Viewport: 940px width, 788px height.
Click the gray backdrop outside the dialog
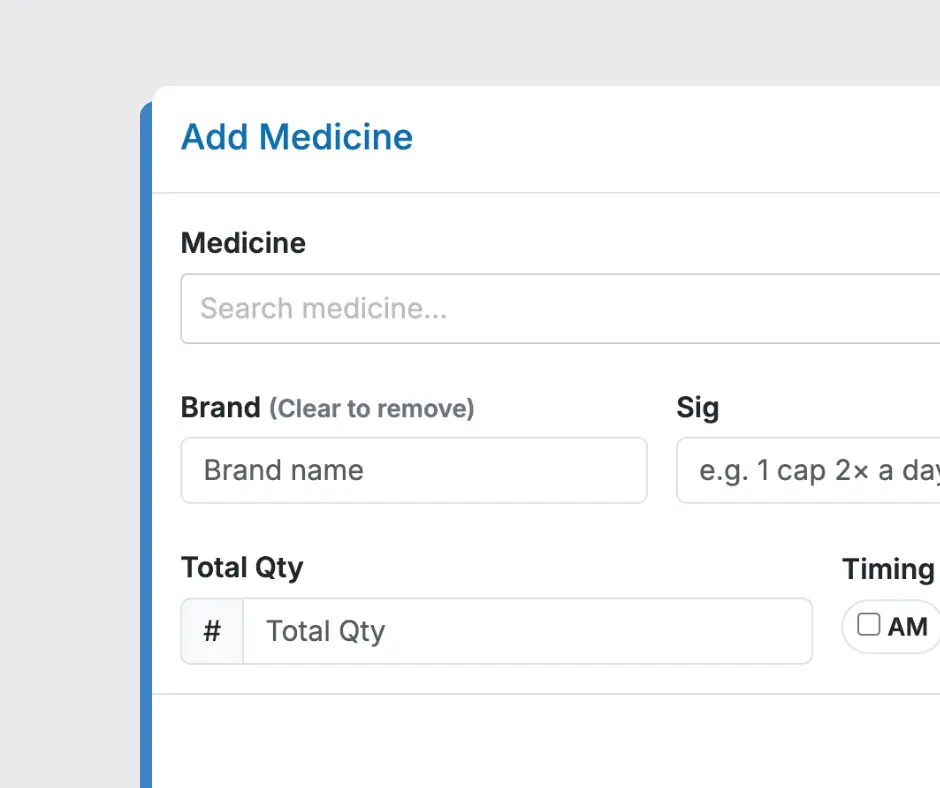click(70, 400)
